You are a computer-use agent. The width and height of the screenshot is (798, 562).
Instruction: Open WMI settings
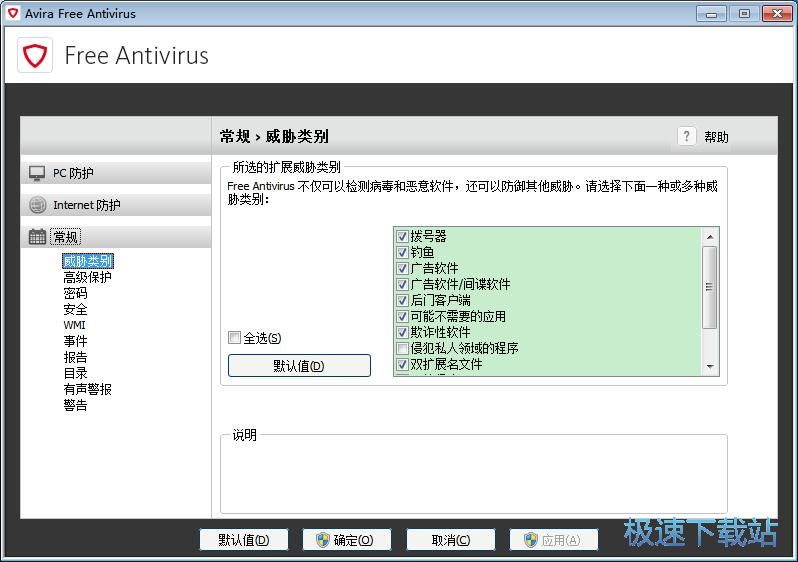point(74,325)
